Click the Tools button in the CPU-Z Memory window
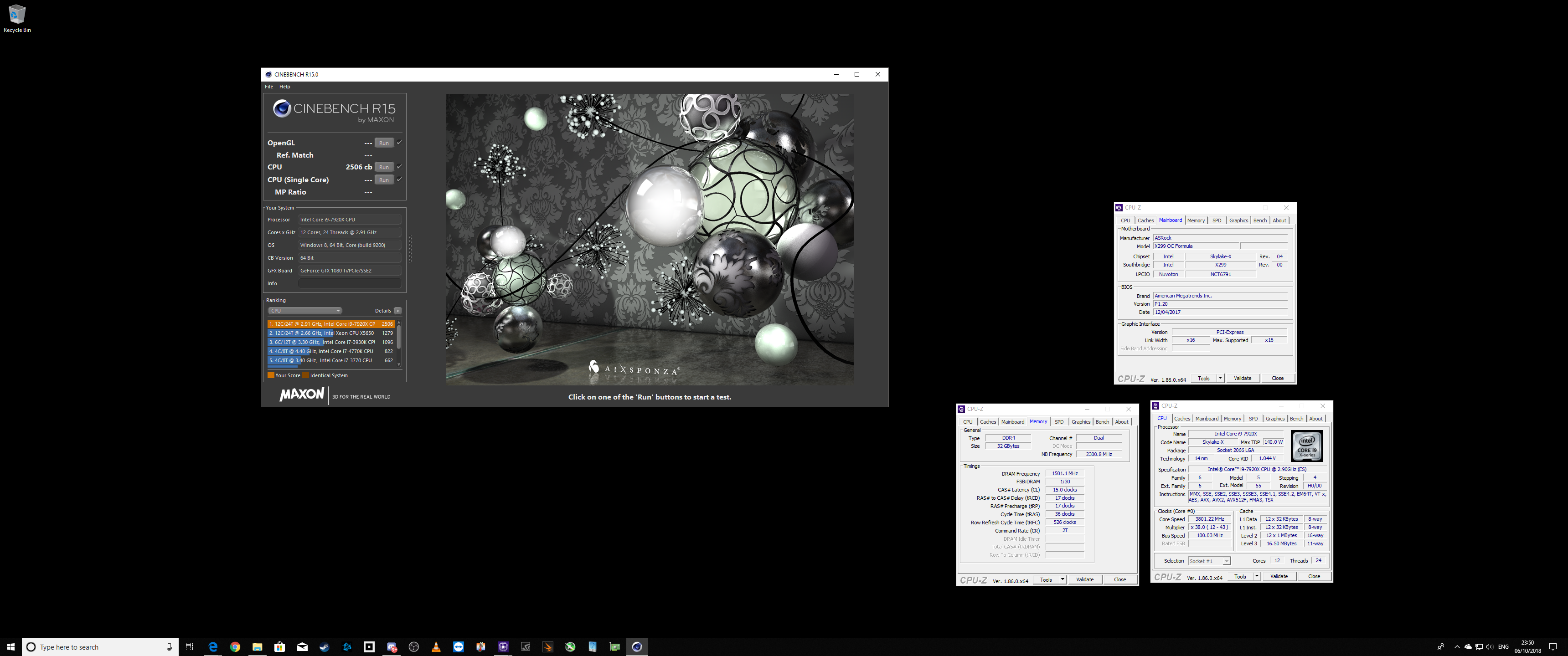Image resolution: width=1568 pixels, height=656 pixels. 1046,579
